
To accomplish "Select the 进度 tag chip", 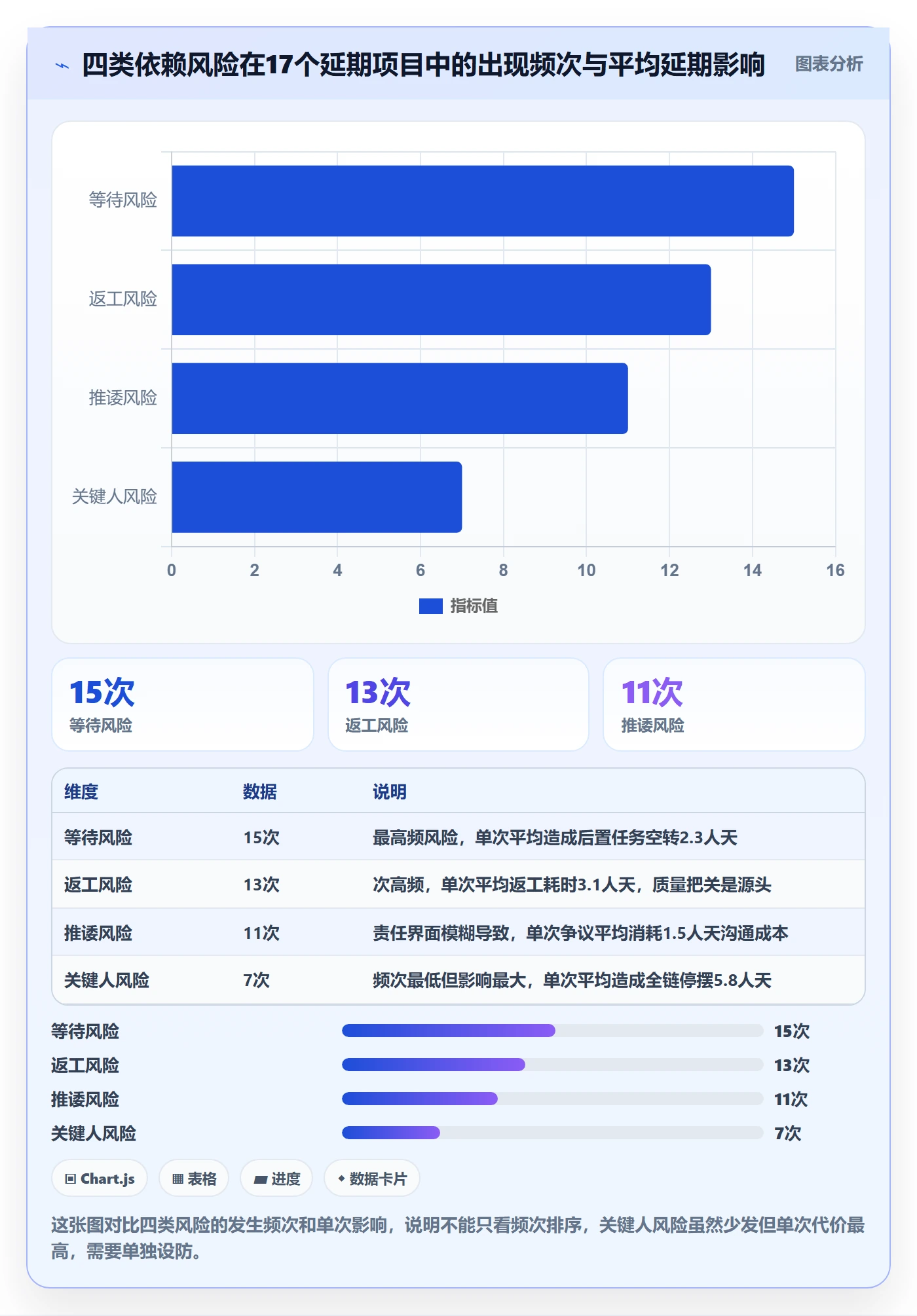I will tap(276, 1179).
